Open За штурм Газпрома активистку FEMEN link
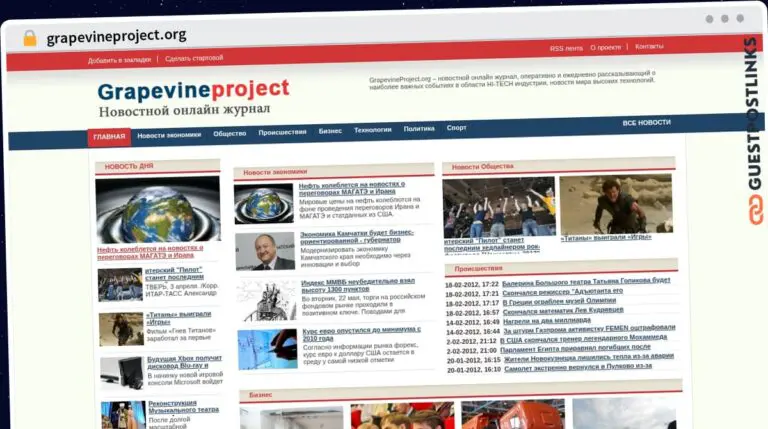The width and height of the screenshot is (768, 429). coord(589,329)
